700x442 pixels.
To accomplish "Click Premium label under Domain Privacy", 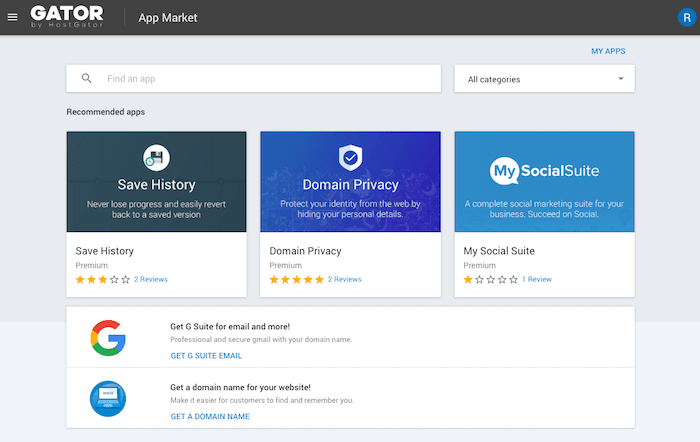I will coord(286,265).
